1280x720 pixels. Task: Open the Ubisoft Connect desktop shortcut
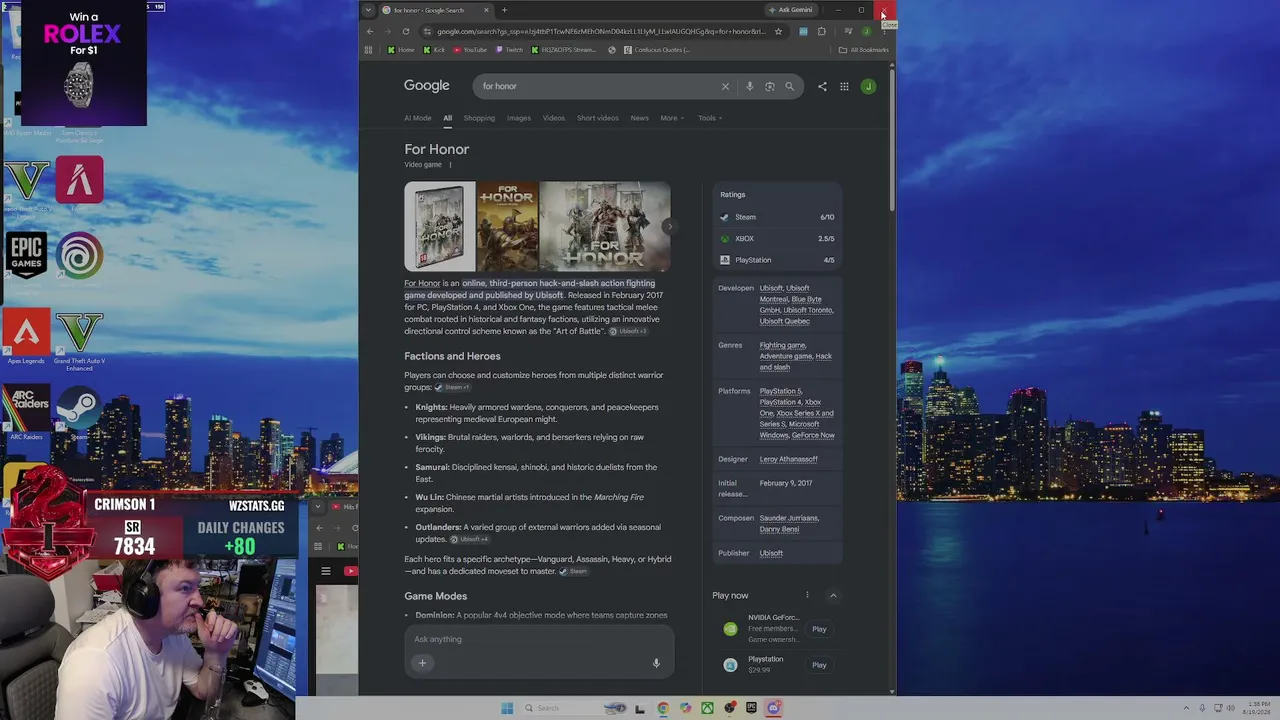80,256
